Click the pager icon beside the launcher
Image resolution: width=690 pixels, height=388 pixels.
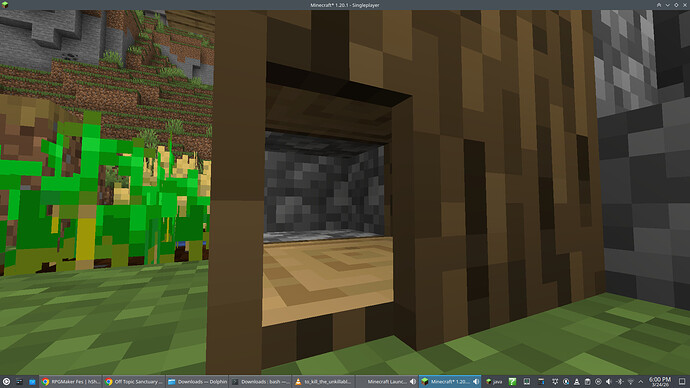[x=19, y=381]
